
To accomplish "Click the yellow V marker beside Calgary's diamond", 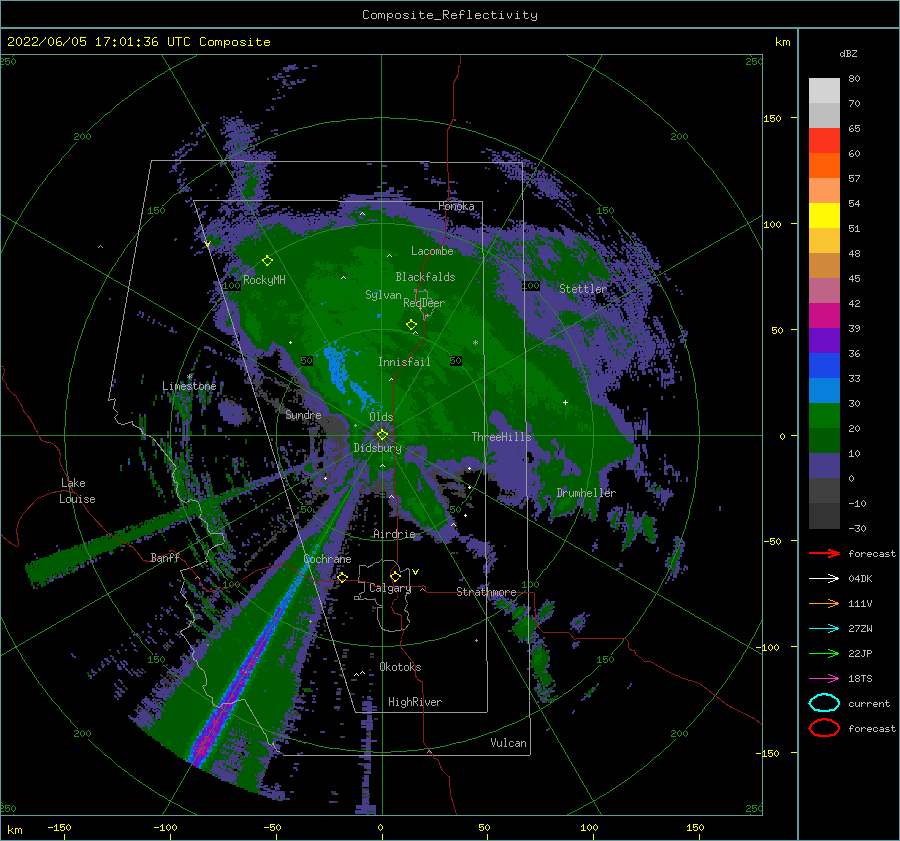I will pyautogui.click(x=416, y=572).
